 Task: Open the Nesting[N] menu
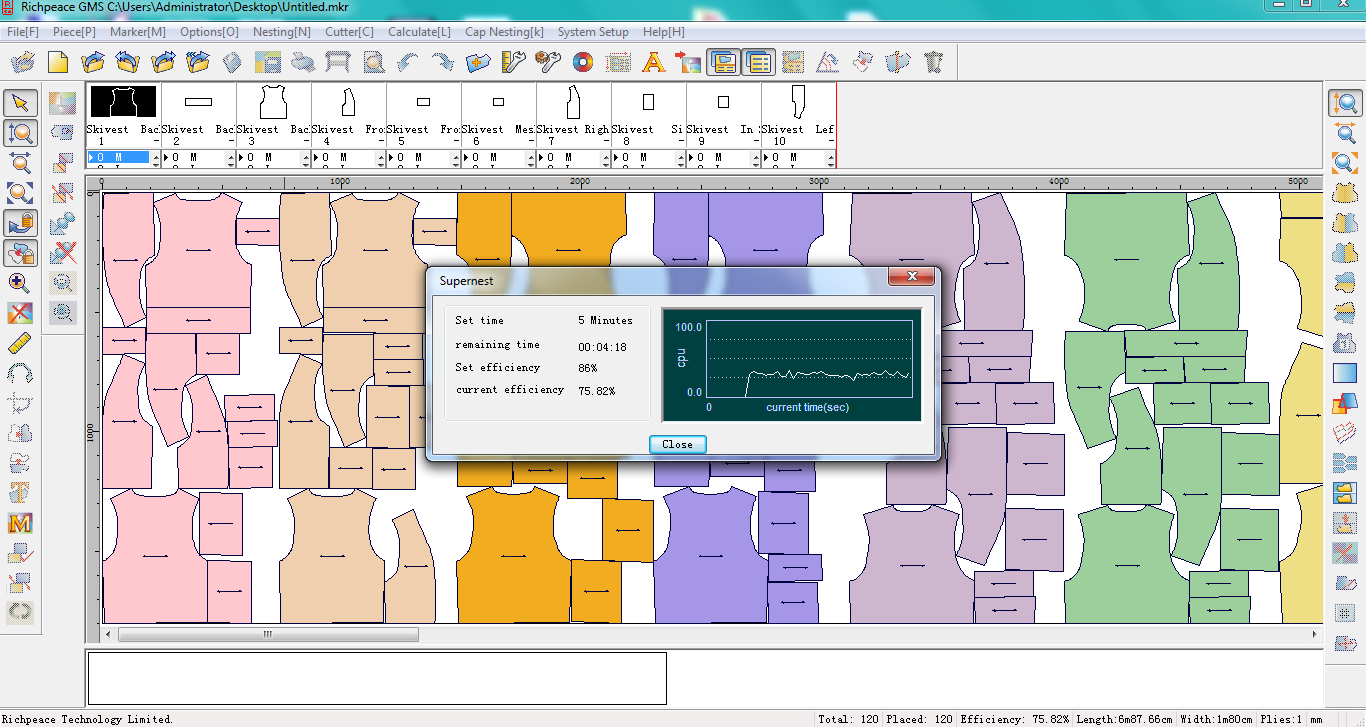coord(281,32)
